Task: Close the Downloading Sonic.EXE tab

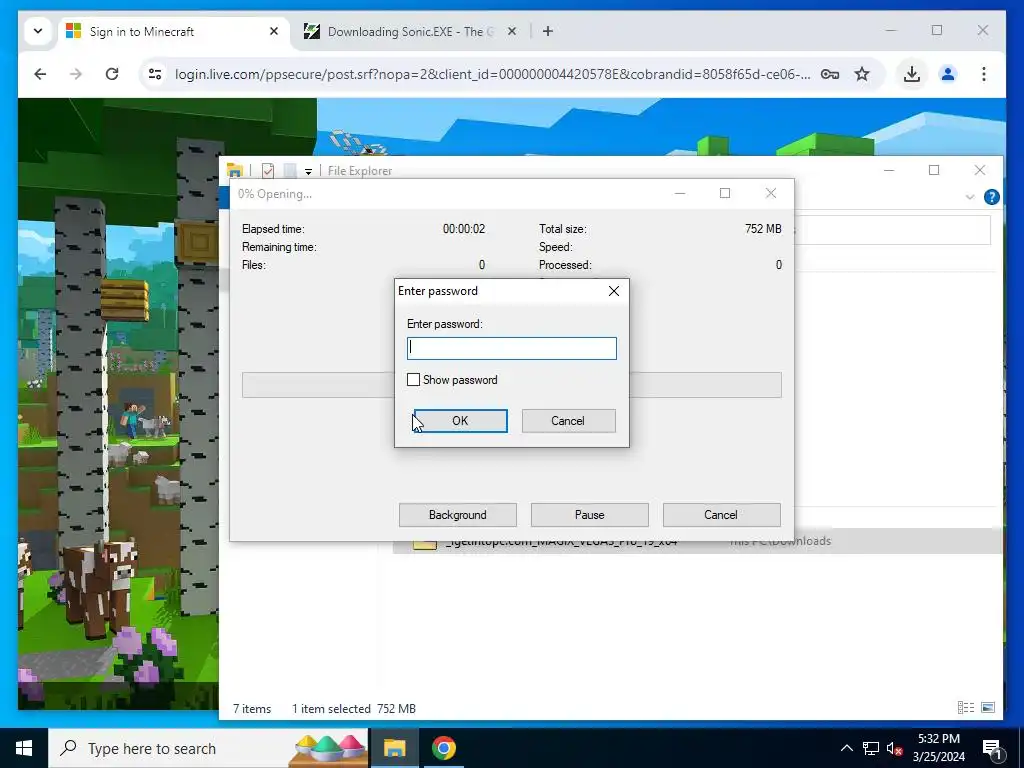Action: click(x=512, y=31)
